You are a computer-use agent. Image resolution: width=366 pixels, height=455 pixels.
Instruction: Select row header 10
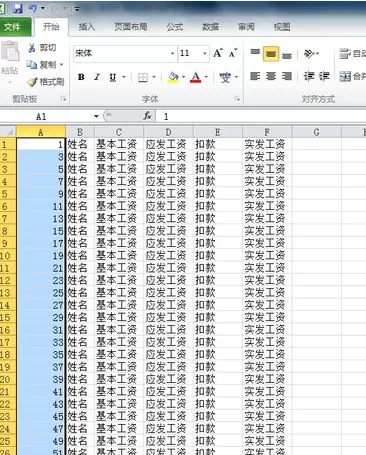coord(7,256)
